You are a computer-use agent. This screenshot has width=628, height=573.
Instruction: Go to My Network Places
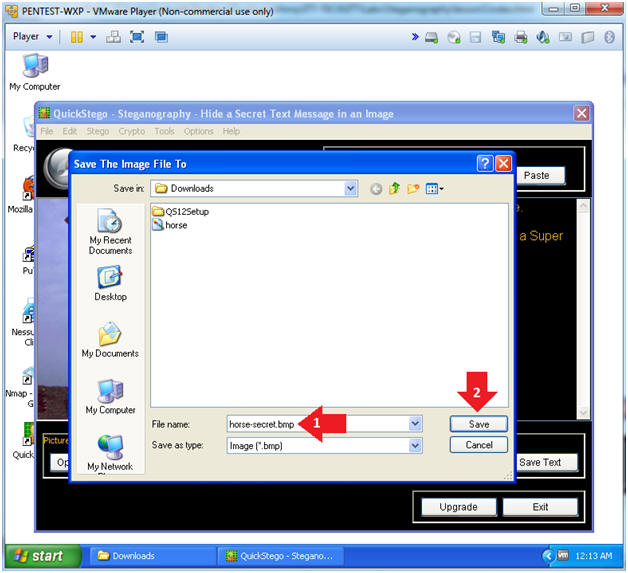110,453
